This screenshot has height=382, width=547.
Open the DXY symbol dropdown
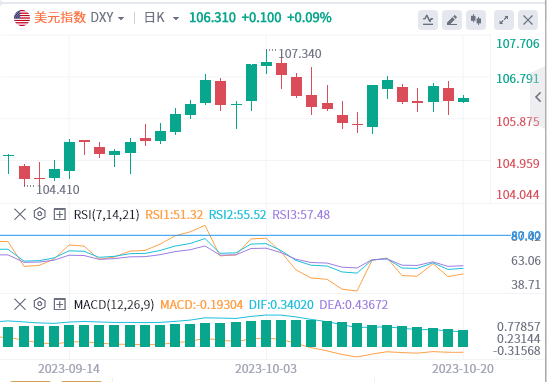107,17
